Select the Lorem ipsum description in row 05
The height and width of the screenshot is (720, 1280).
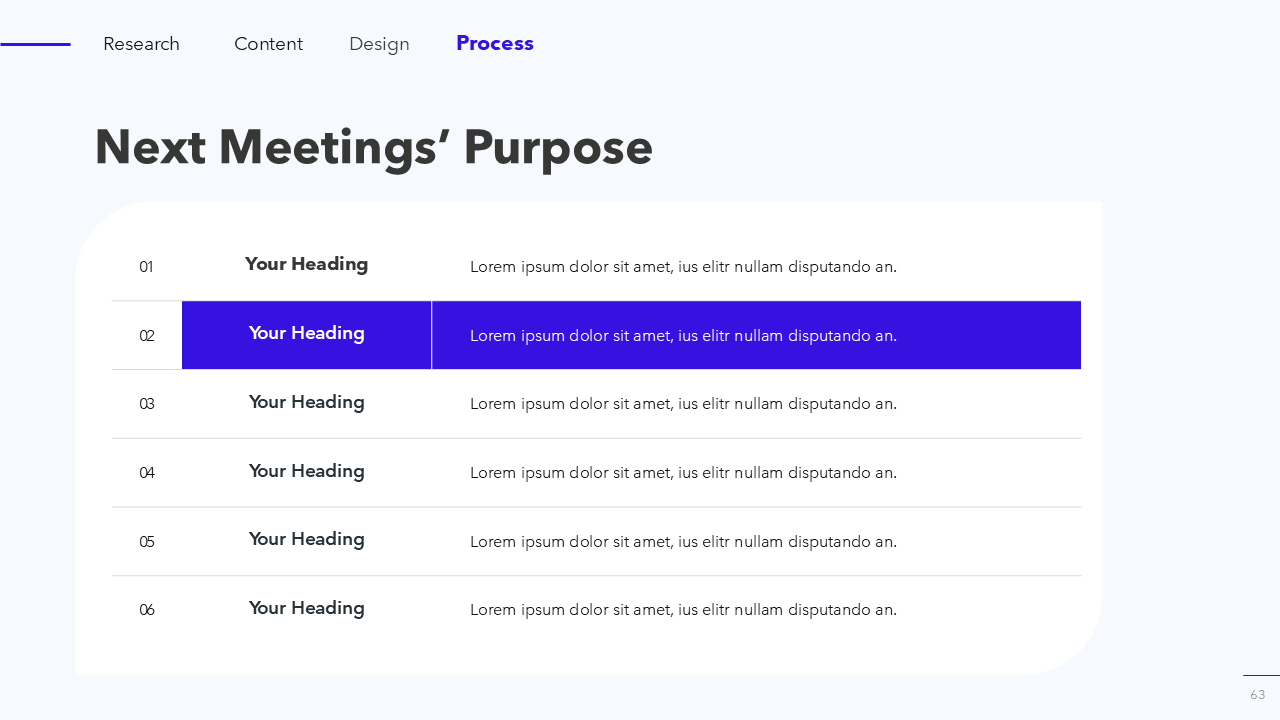(683, 542)
